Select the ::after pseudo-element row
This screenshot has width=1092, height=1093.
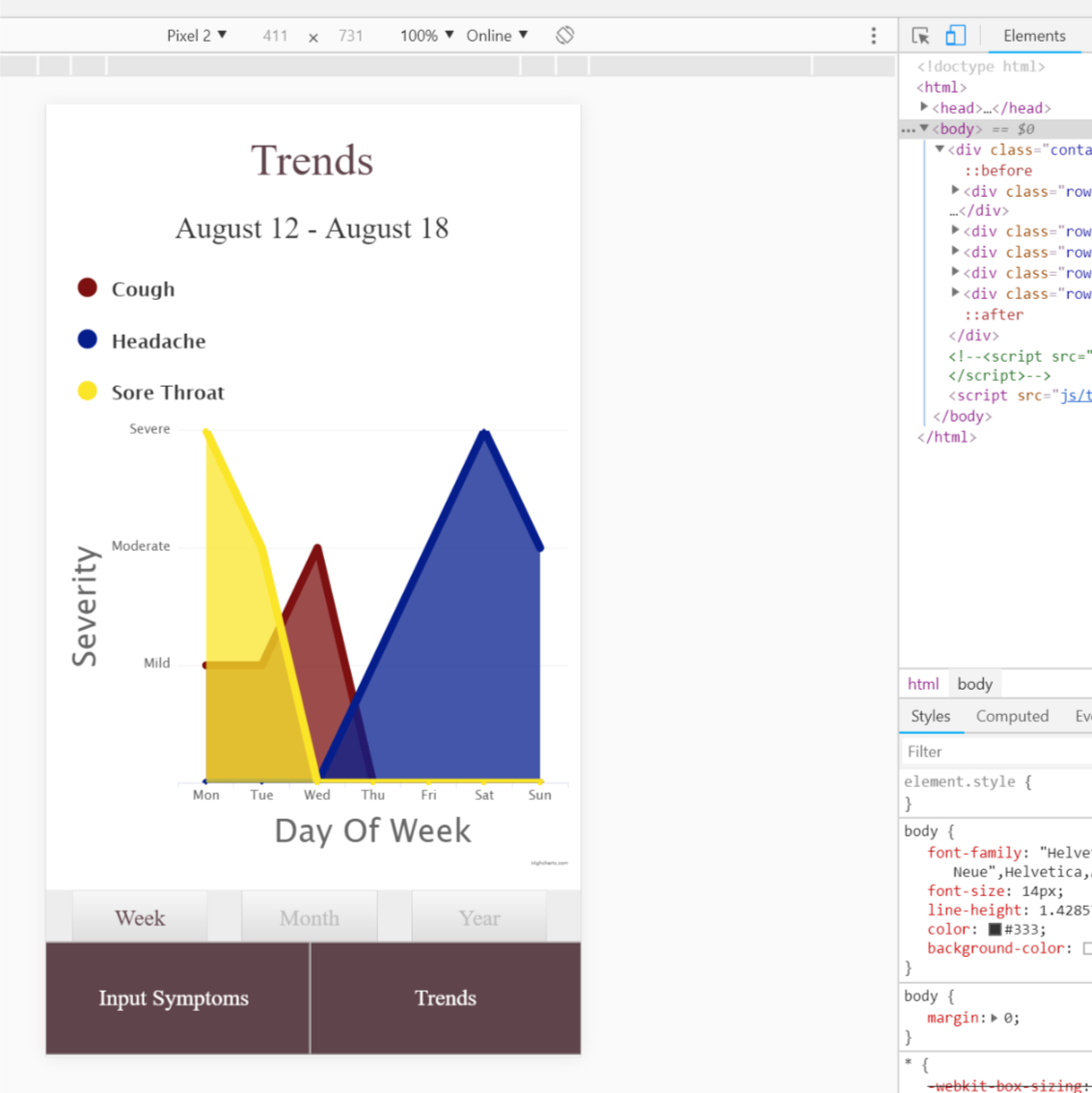(994, 314)
